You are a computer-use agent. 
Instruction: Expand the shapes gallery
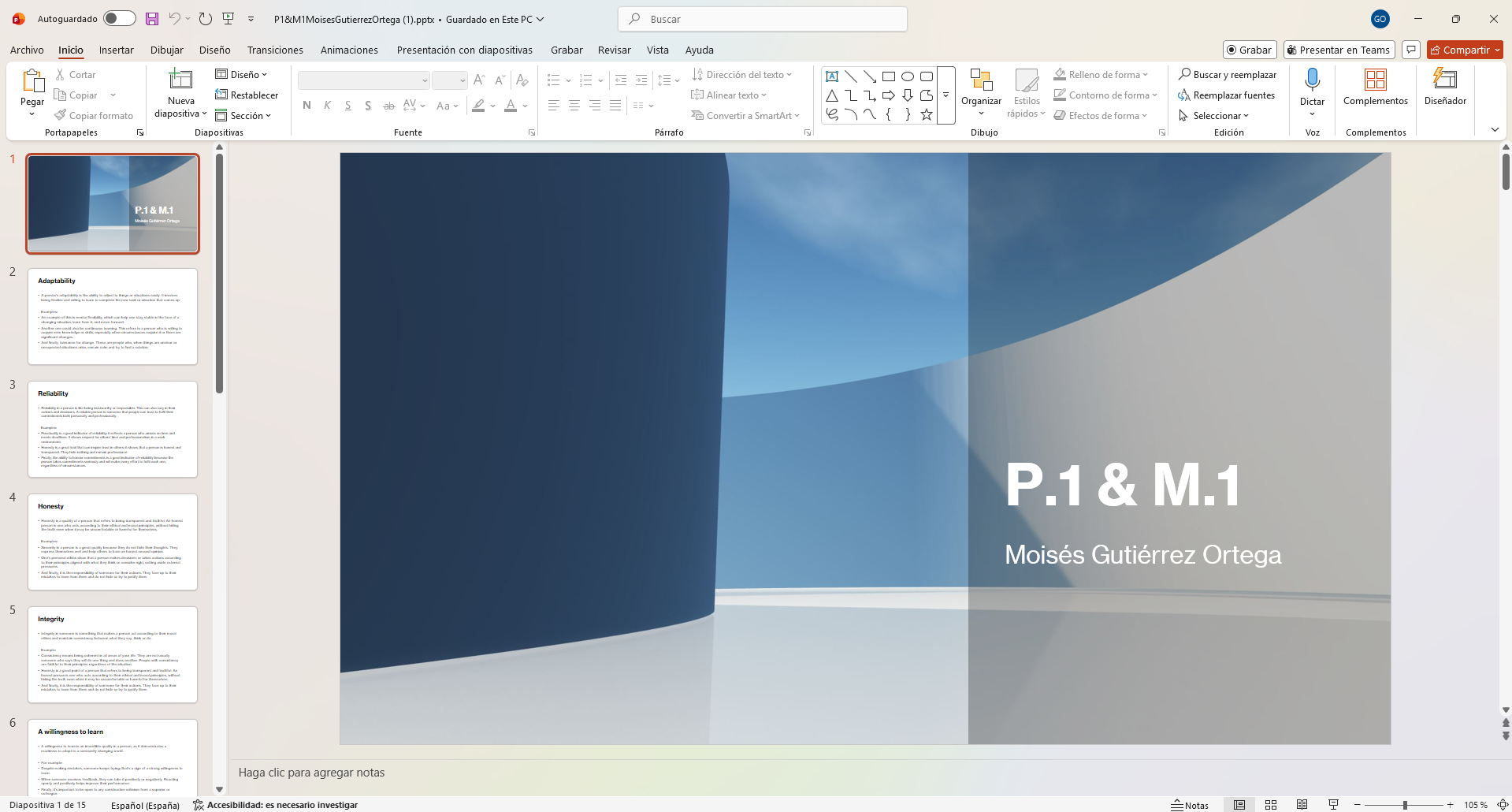[x=945, y=95]
